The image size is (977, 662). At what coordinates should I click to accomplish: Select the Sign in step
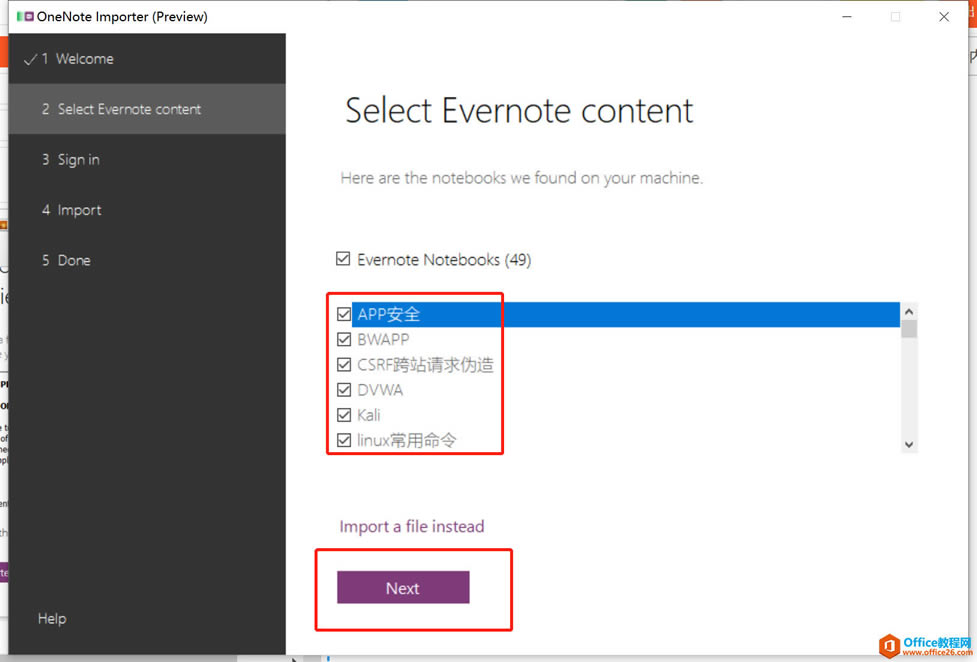point(78,159)
